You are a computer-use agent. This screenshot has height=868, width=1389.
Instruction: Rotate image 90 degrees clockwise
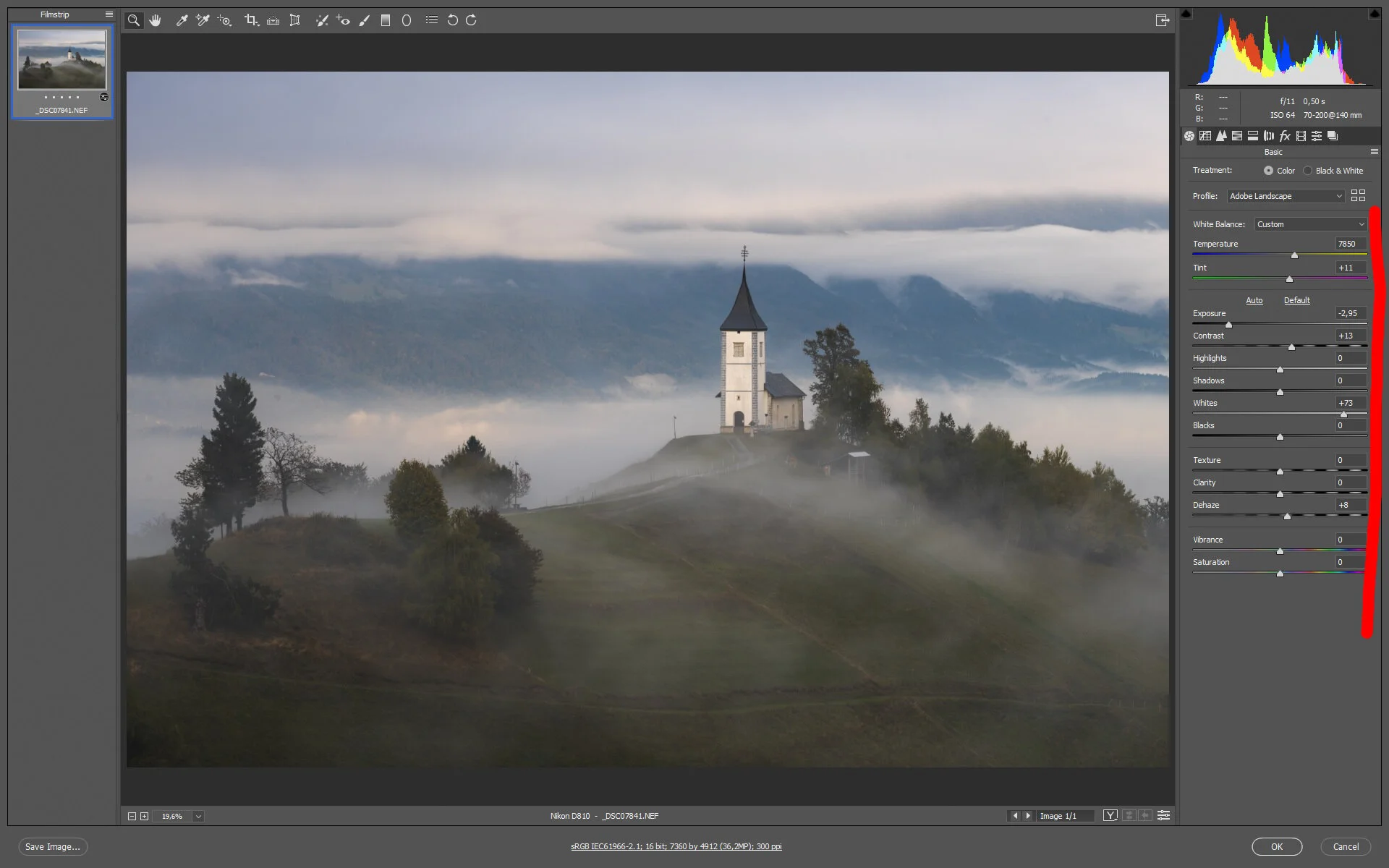(471, 20)
